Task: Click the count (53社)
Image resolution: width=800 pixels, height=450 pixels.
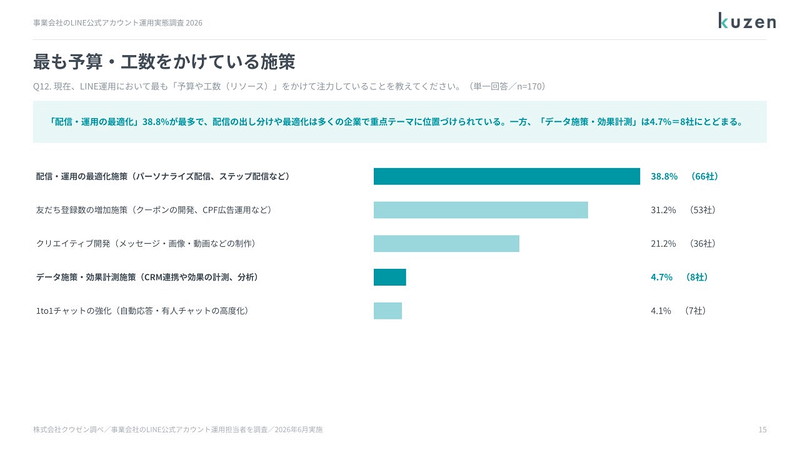Action: coord(702,210)
